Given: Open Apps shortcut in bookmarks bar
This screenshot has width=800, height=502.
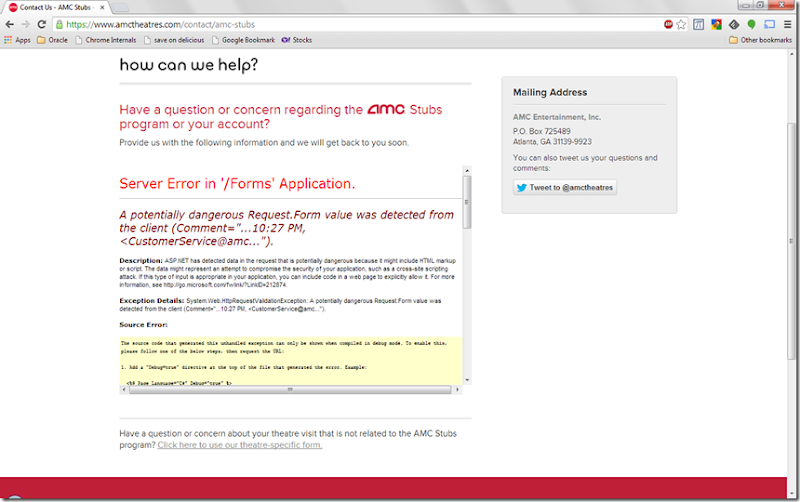Looking at the screenshot, I should (17, 40).
